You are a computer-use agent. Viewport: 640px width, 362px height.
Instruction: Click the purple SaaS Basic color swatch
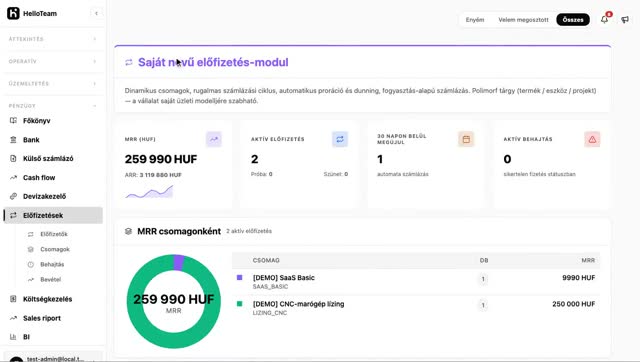pyautogui.click(x=240, y=278)
